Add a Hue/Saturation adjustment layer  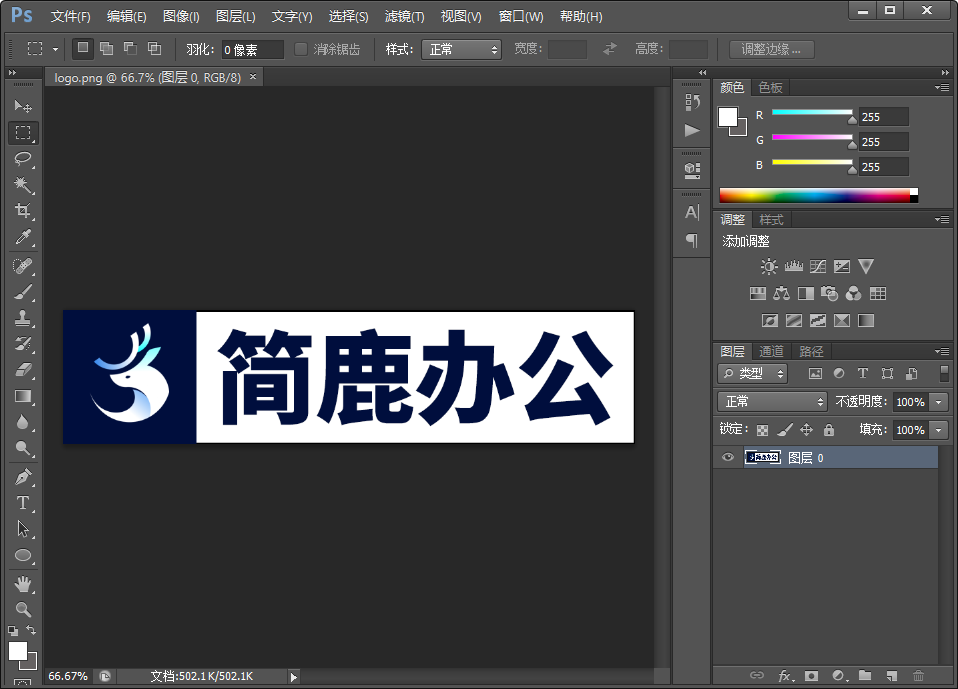(x=758, y=293)
